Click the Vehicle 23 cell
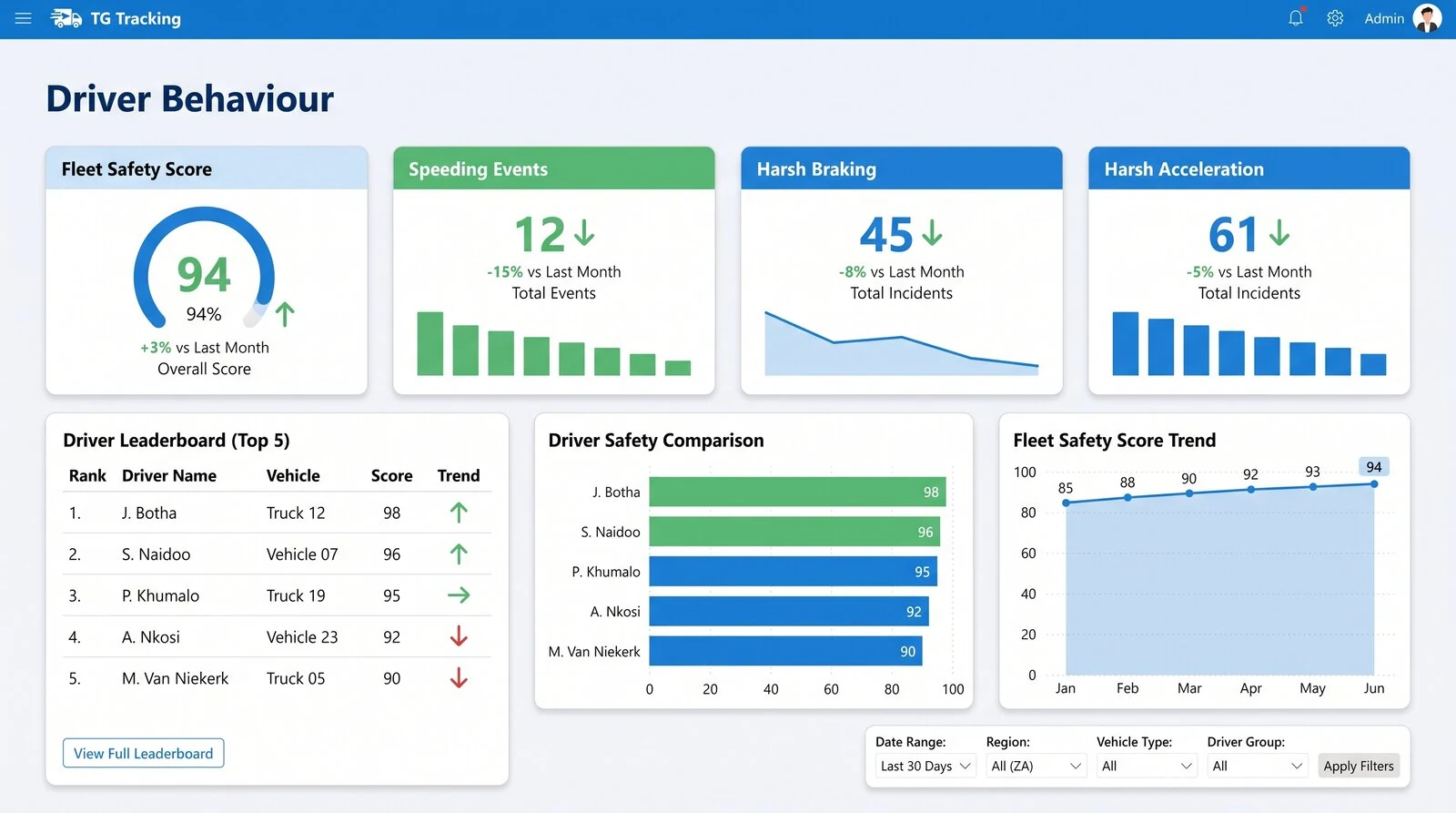This screenshot has height=813, width=1456. pyautogui.click(x=302, y=636)
